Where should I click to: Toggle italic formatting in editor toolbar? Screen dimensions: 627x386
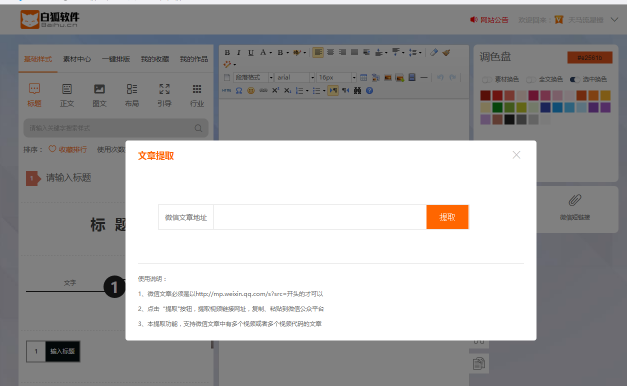tap(239, 52)
